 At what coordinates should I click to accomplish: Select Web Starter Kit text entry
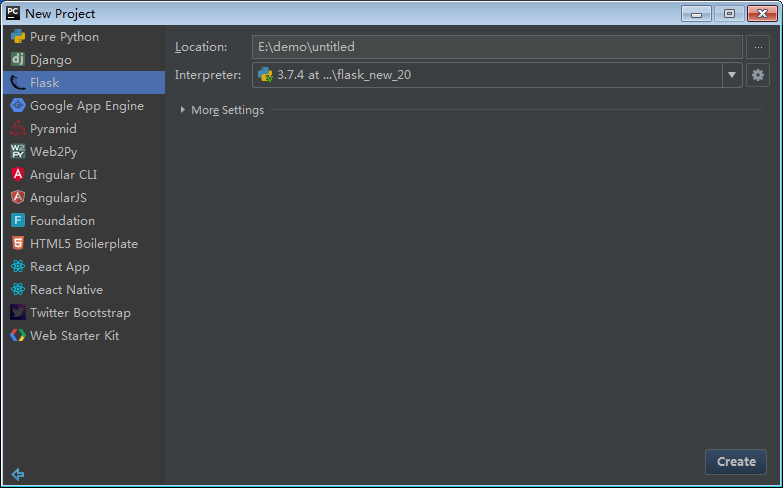click(x=74, y=336)
